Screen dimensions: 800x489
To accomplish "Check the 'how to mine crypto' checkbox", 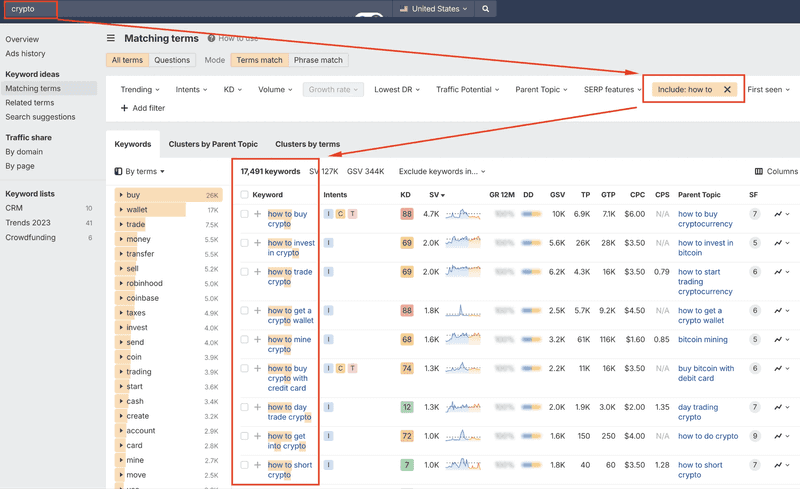I will 244,339.
